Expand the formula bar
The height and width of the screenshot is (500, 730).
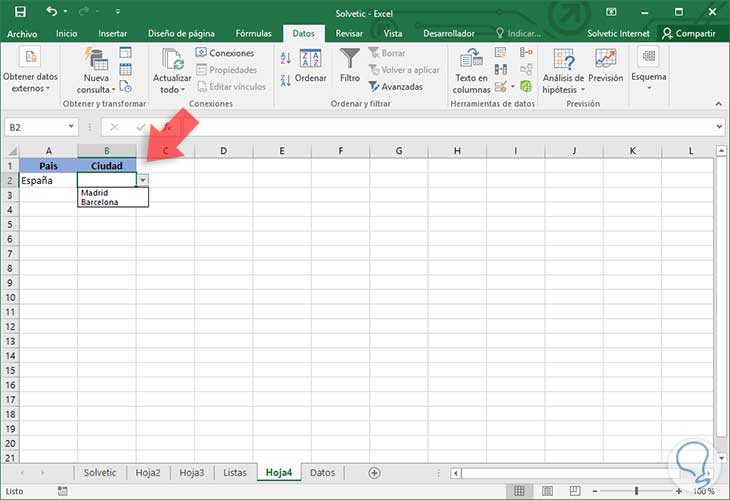[719, 127]
